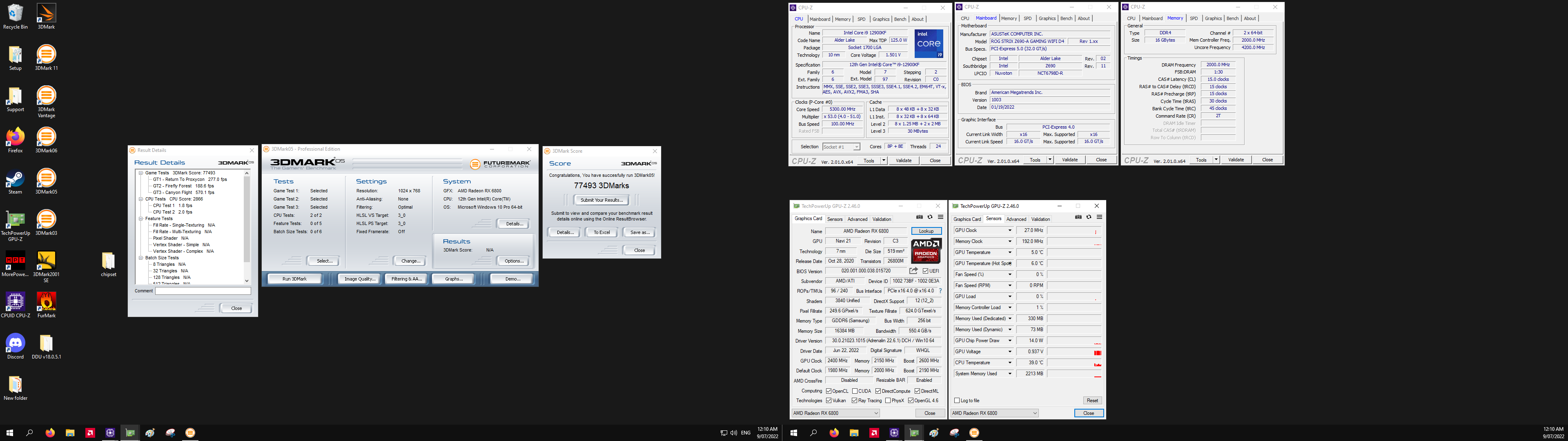Screen dimensions: 1568x441
Task: Click the ENG language indicator in taskbar
Action: pos(746,433)
